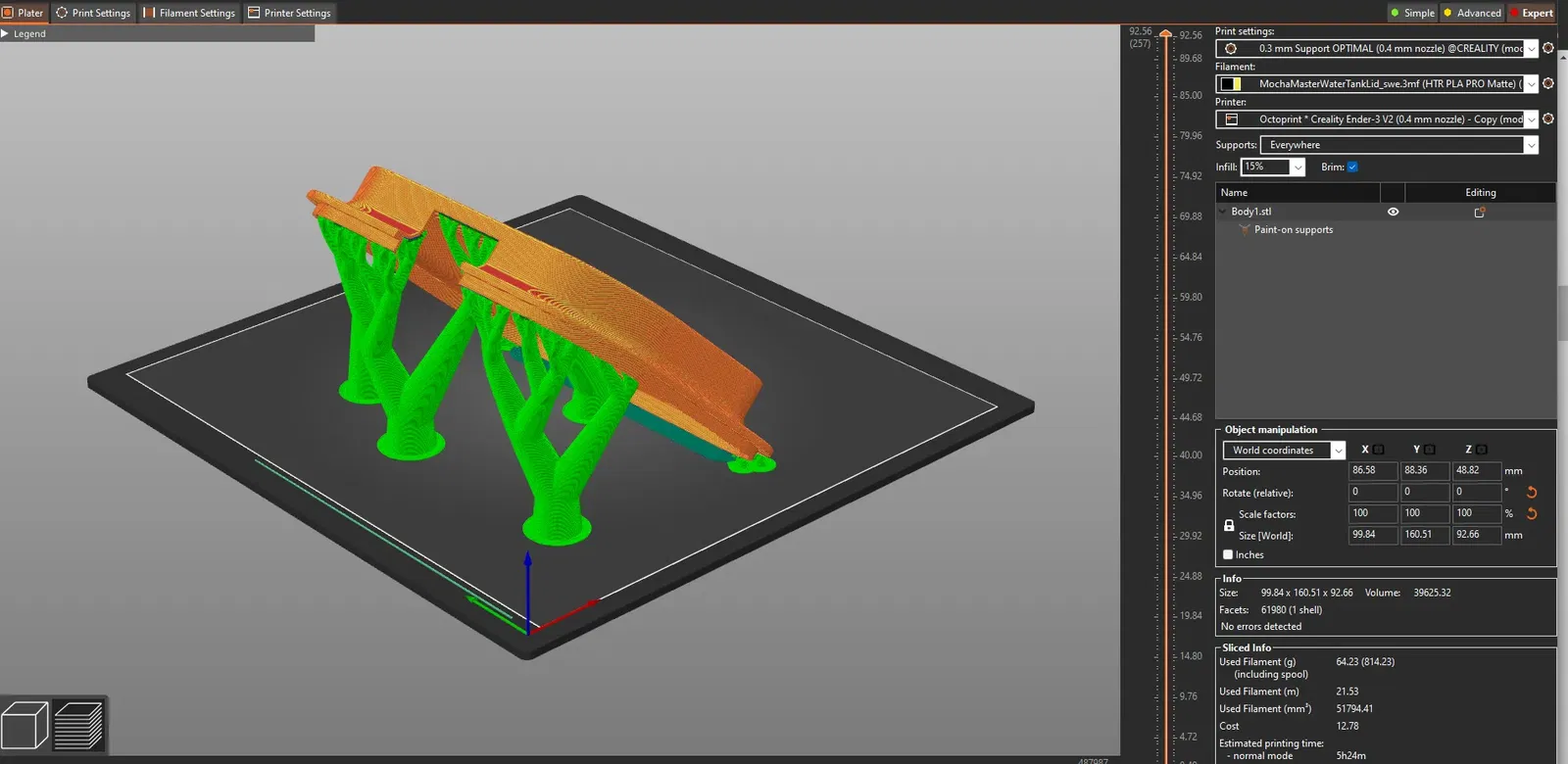Reset scale with the orange arrow
1568x764 pixels.
tap(1532, 514)
